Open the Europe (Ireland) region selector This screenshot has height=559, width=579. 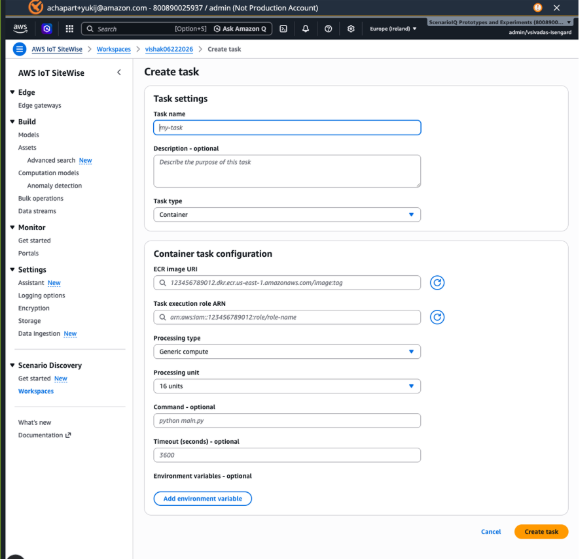(393, 28)
